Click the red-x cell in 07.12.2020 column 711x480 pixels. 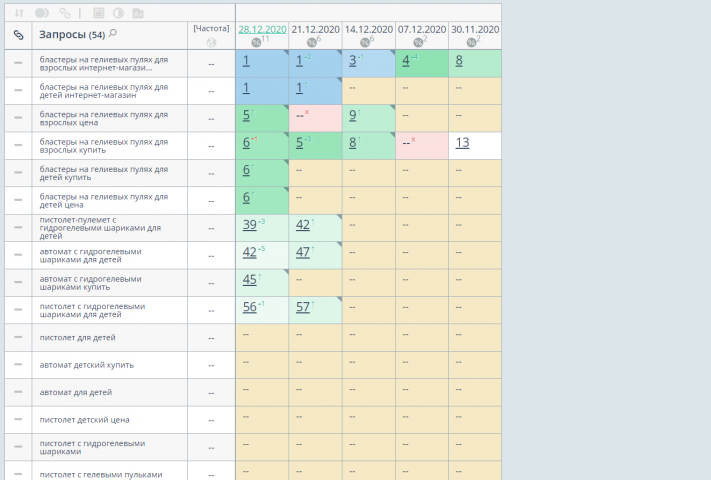pyautogui.click(x=422, y=146)
